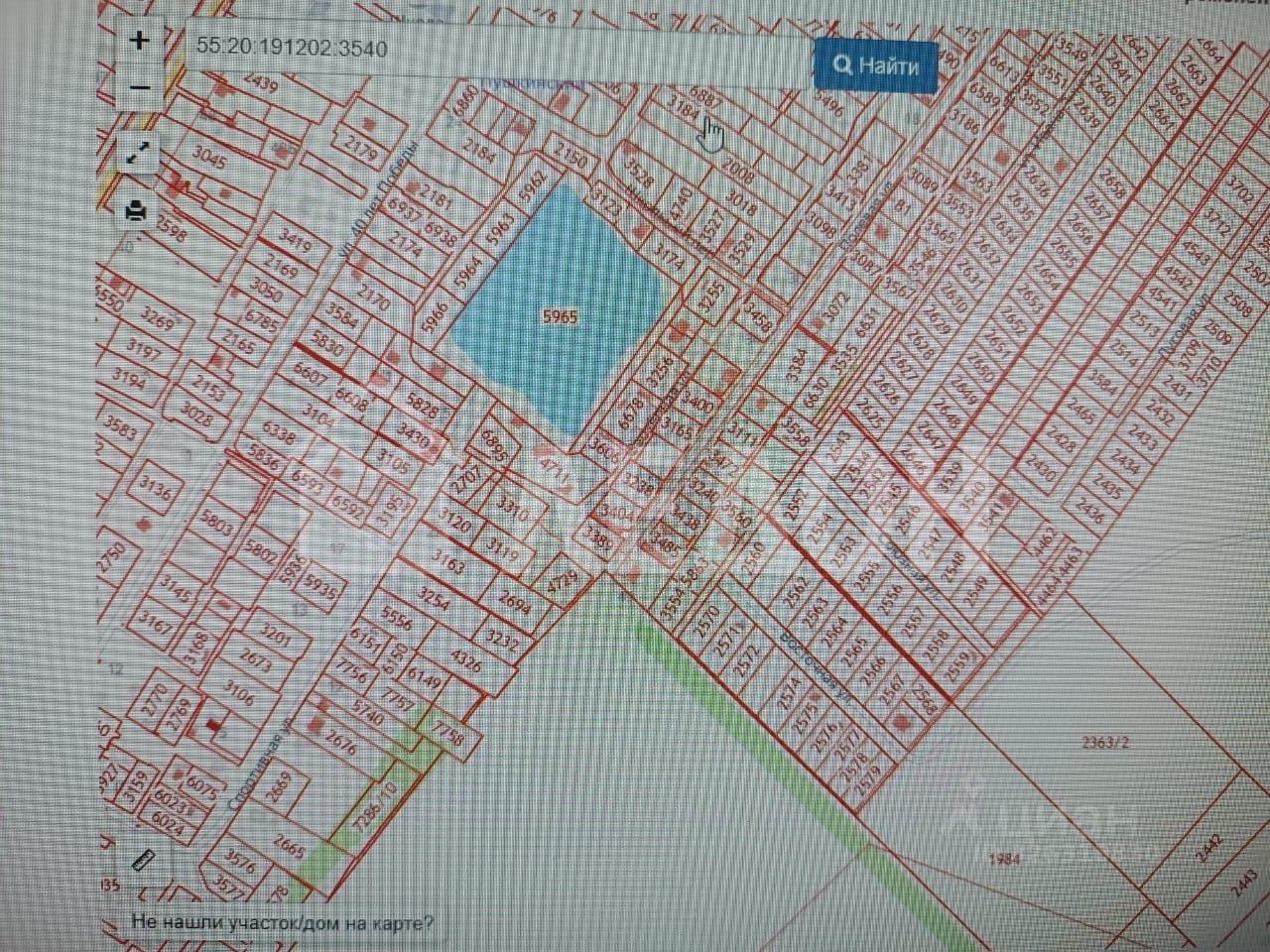Click parcel 6075

pyautogui.click(x=200, y=786)
